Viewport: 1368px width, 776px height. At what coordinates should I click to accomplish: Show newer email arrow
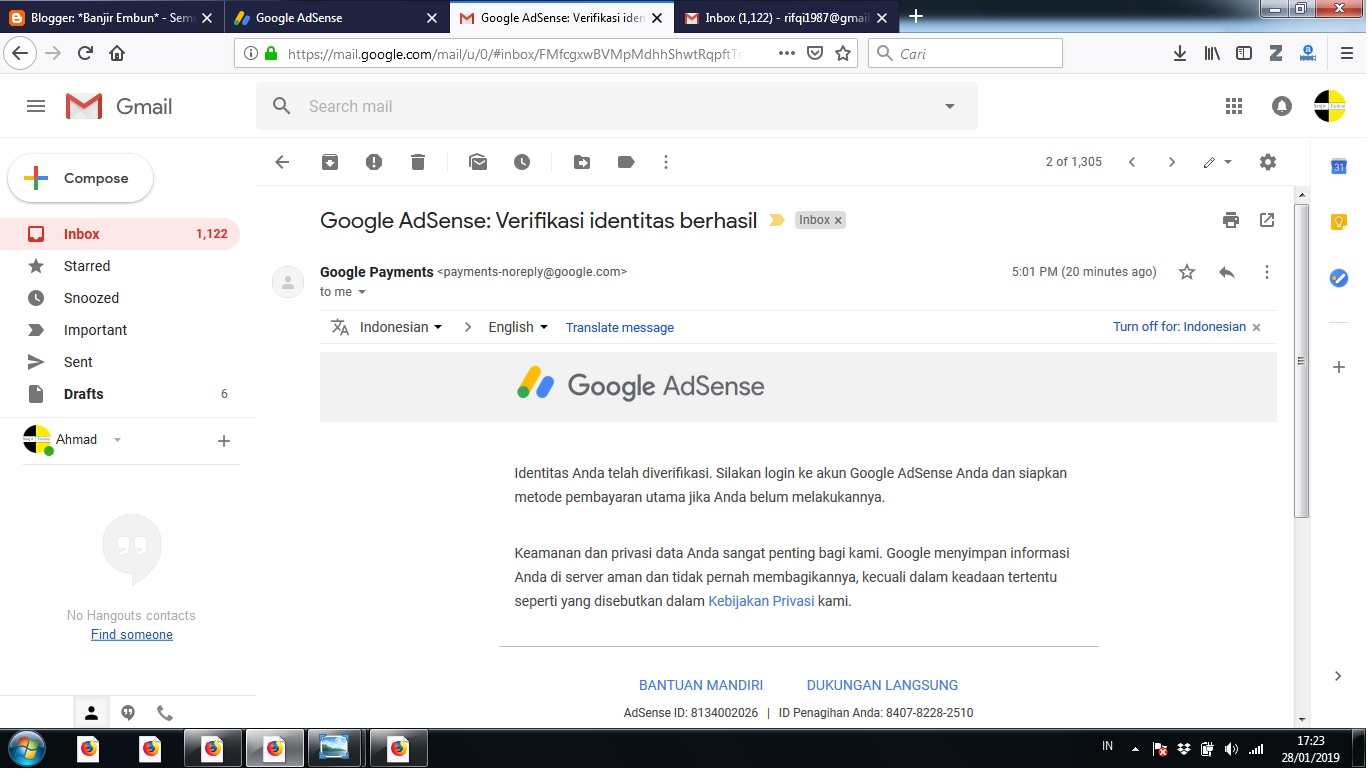[x=1132, y=162]
